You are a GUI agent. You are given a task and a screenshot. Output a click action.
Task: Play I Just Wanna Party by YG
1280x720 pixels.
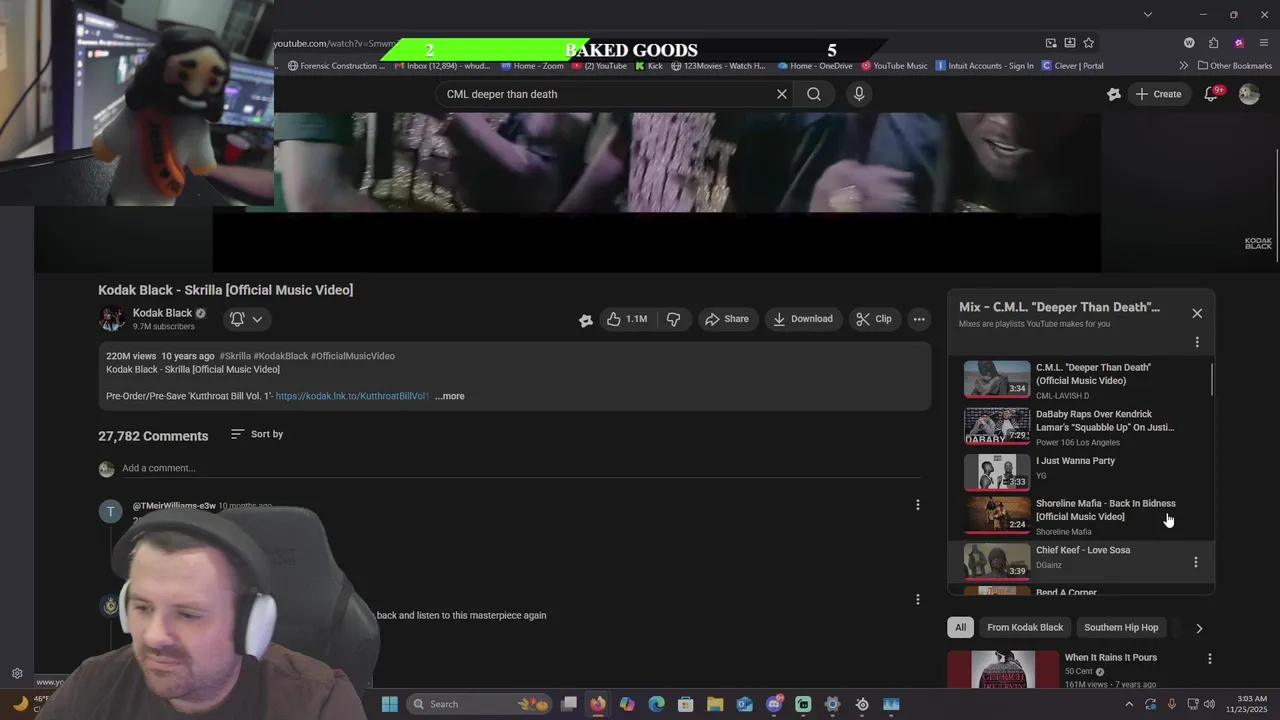tap(1080, 473)
